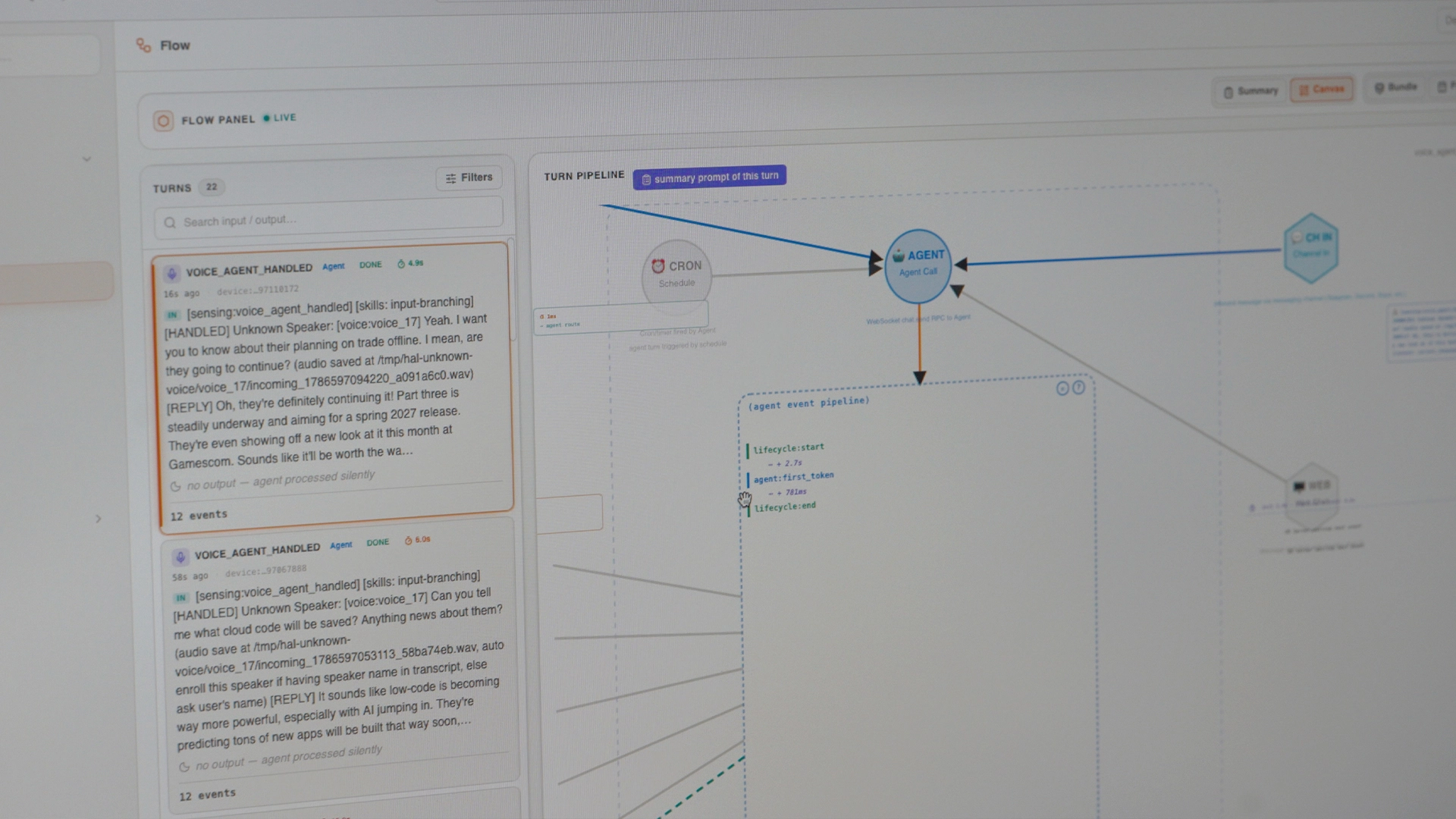Image resolution: width=1456 pixels, height=819 pixels.
Task: Click the "+ 2.7s" timing label
Action: tap(785, 463)
